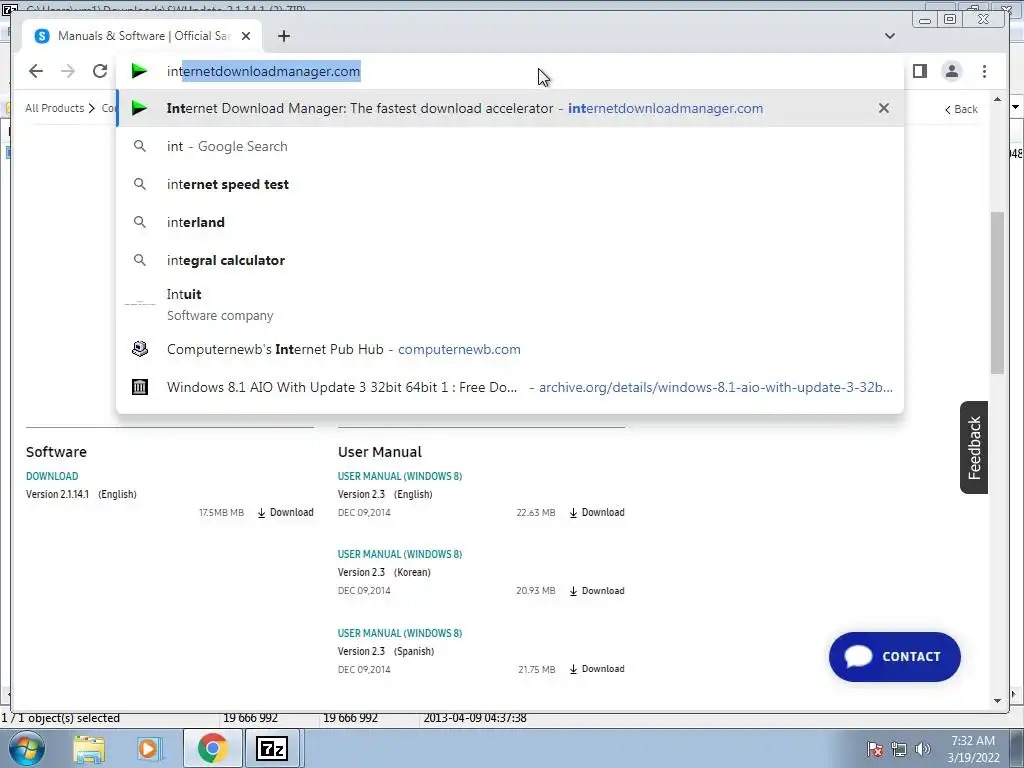Viewport: 1024px width, 768px height.
Task: Remove the Internet Download Manager suggestion
Action: click(884, 108)
